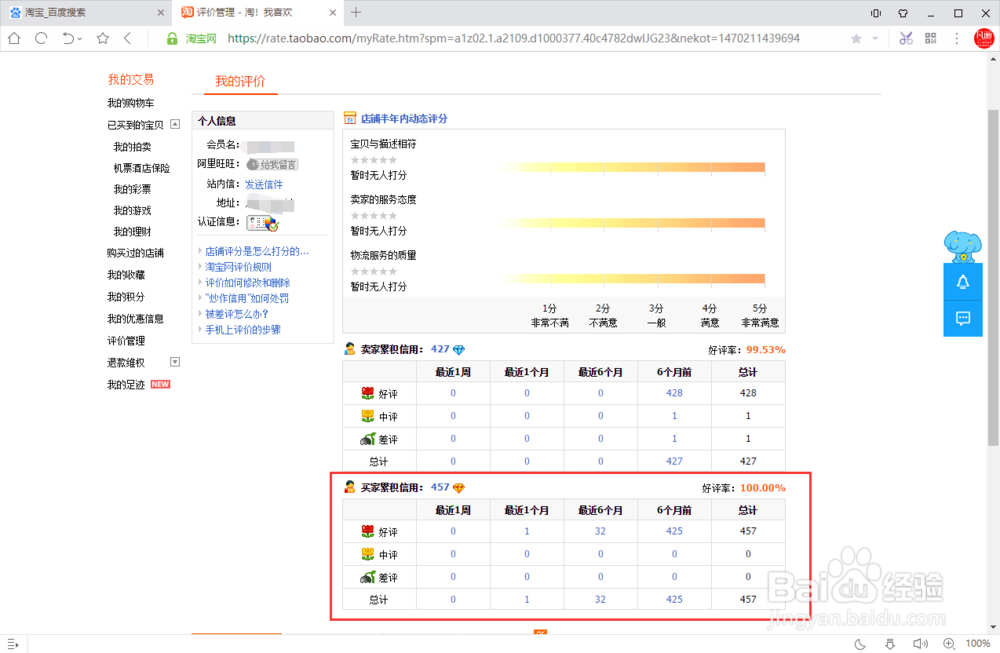Open 手机上评价的步骤 link
The image size is (1000, 653).
243,329
